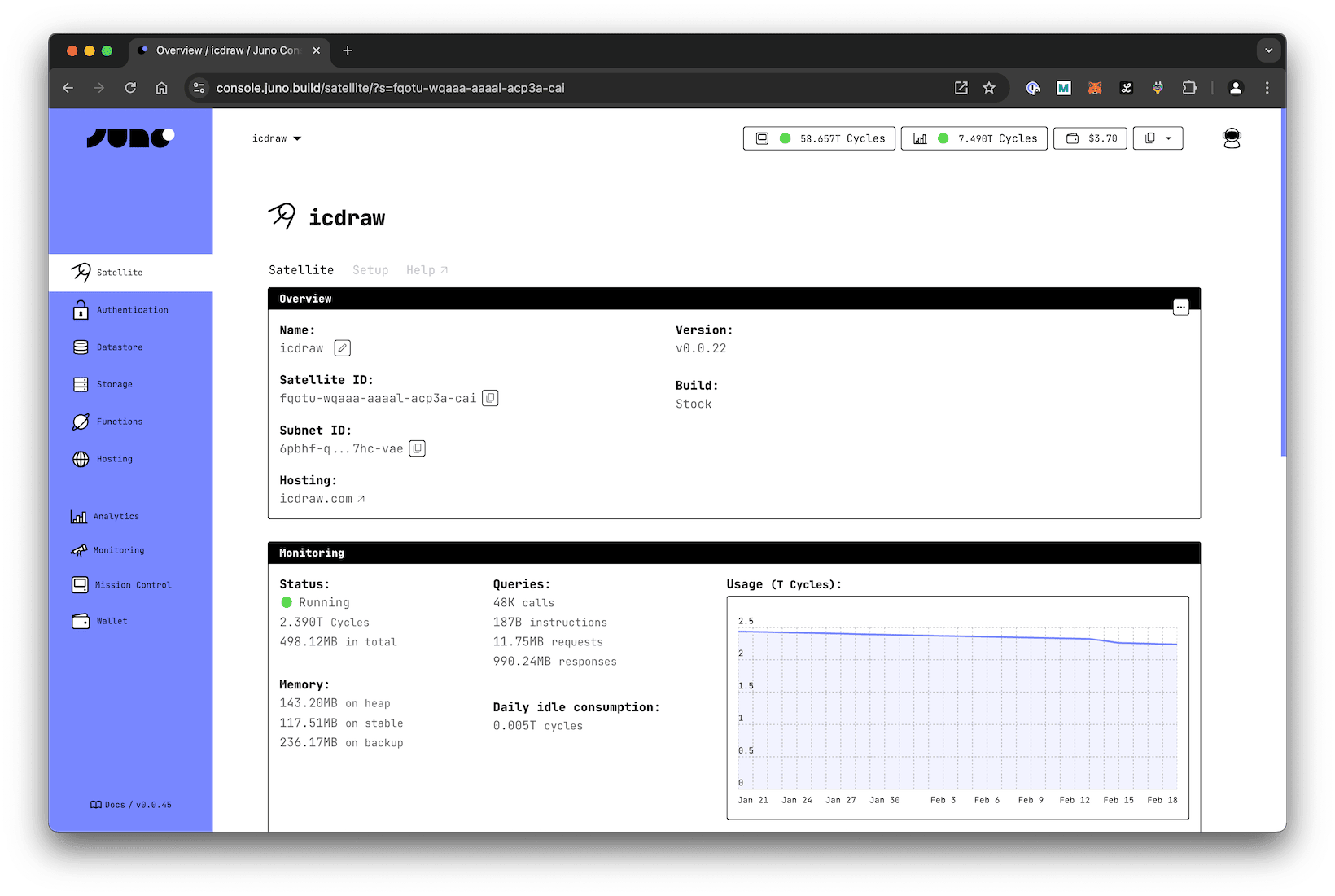1335x896 pixels.
Task: Click the astronaut avatar icon top right
Action: (x=1232, y=138)
